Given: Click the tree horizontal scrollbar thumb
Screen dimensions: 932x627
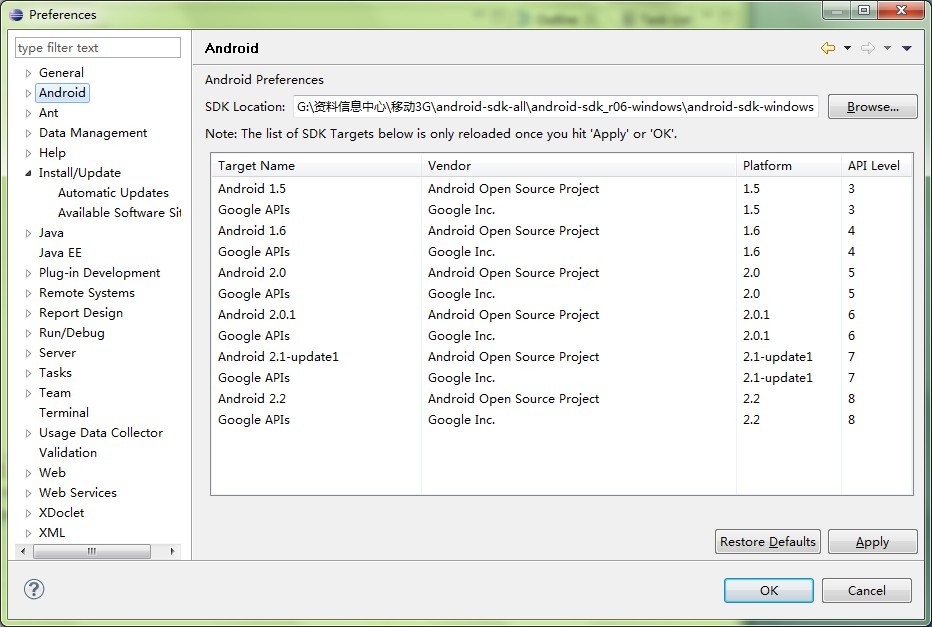Looking at the screenshot, I should (x=92, y=551).
